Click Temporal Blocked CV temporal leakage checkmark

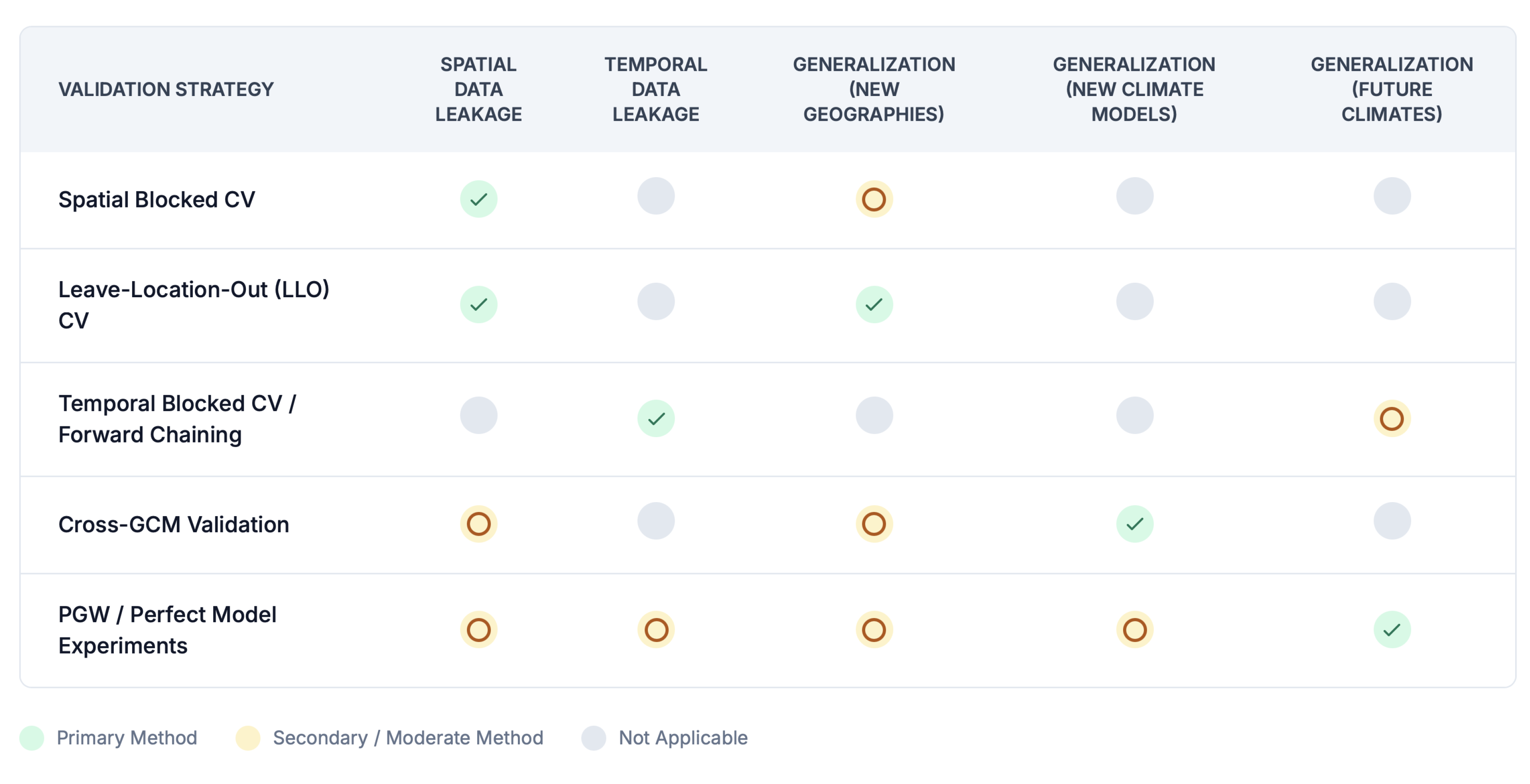pos(656,419)
